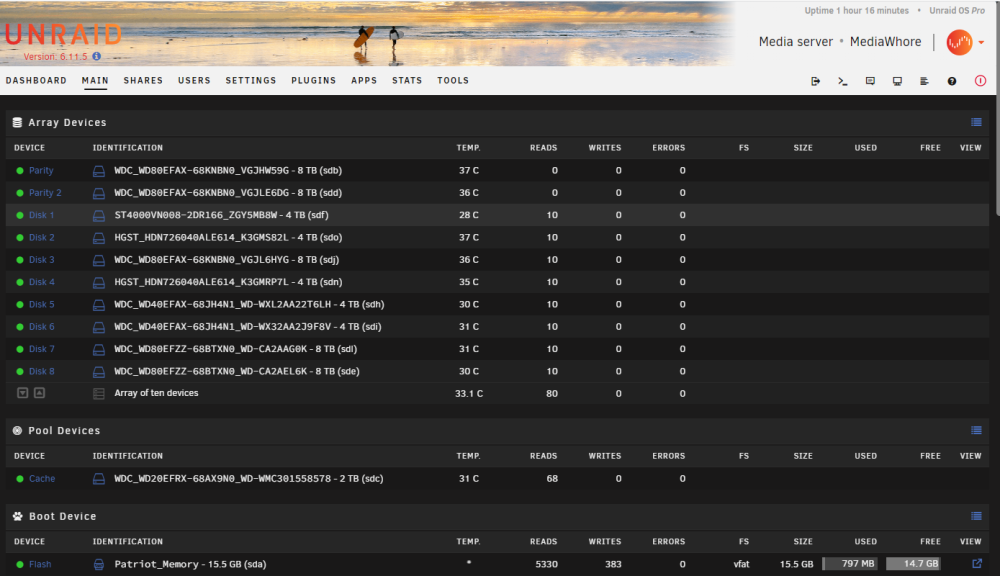Viewport: 1000px width, 576px height.
Task: Toggle Boot Device list view icon
Action: click(976, 515)
